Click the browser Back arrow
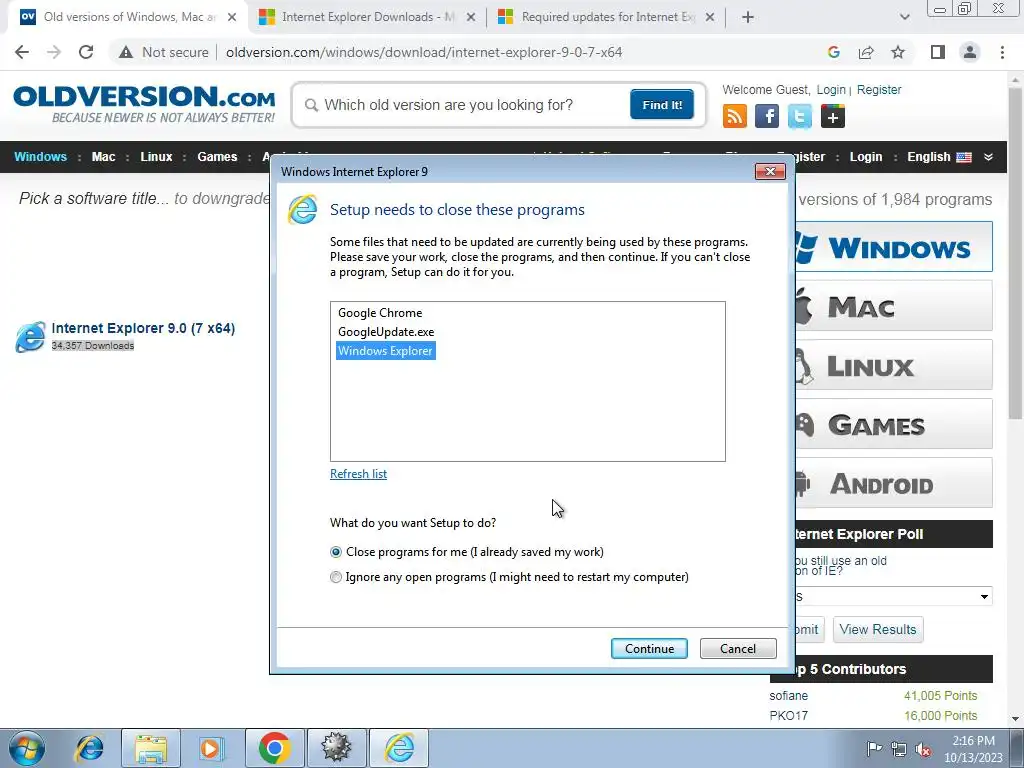 22,52
